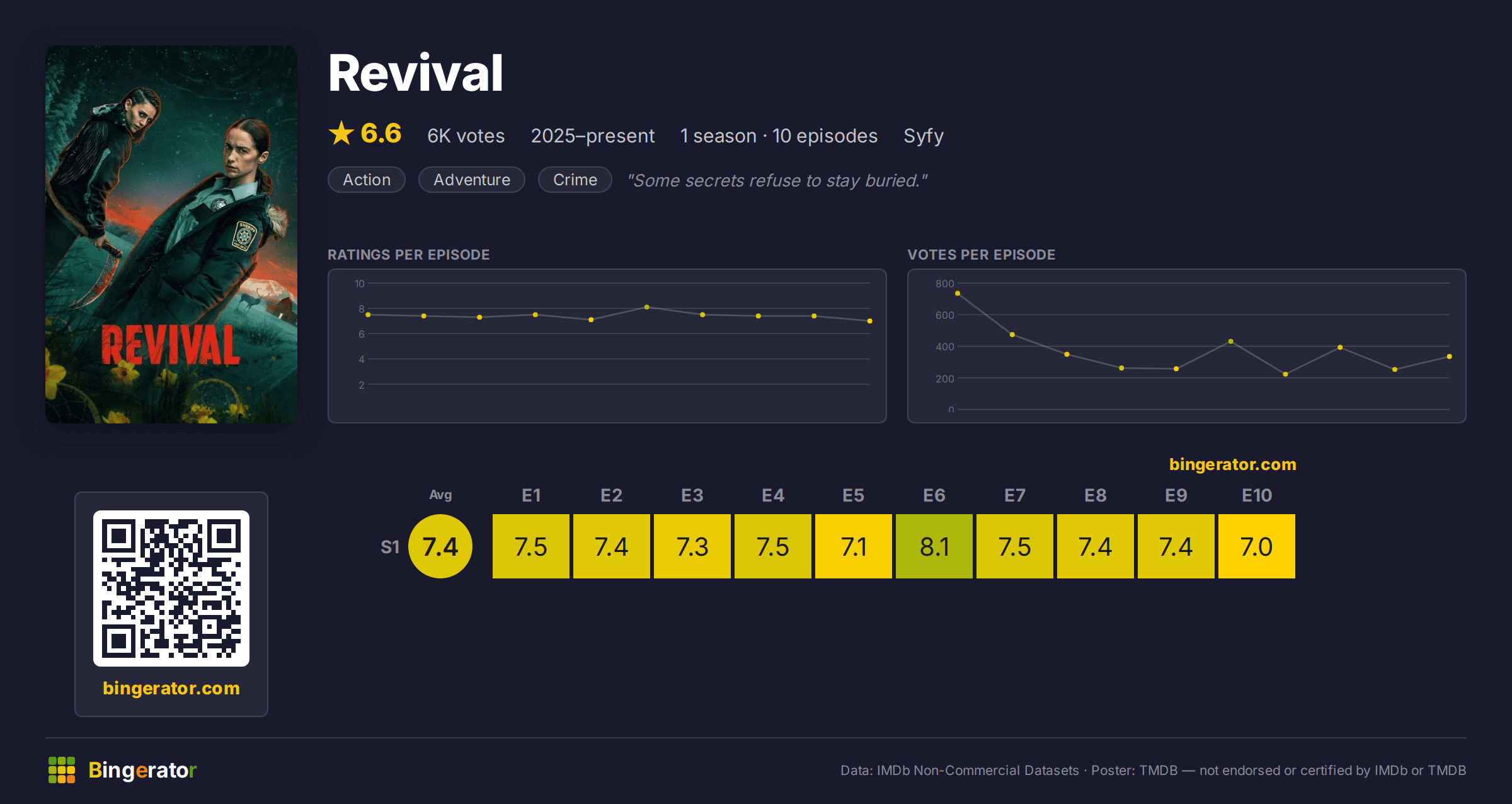Click the E6 rating tile 8.1

pos(934,546)
